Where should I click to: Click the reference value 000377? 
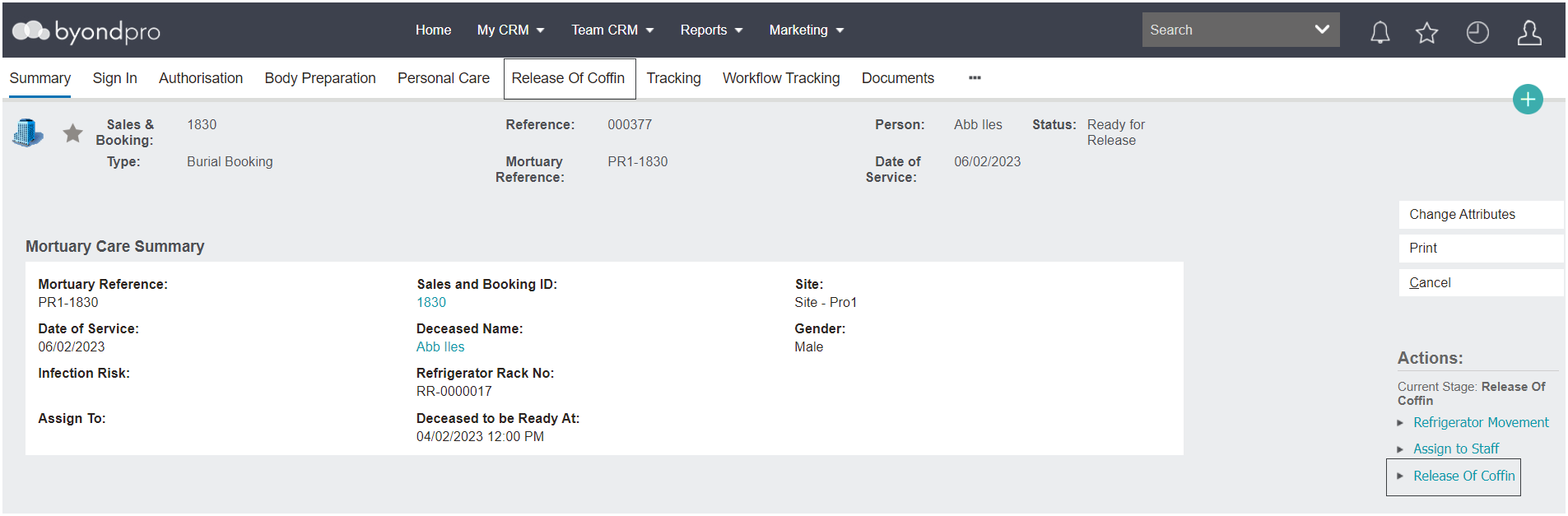630,124
